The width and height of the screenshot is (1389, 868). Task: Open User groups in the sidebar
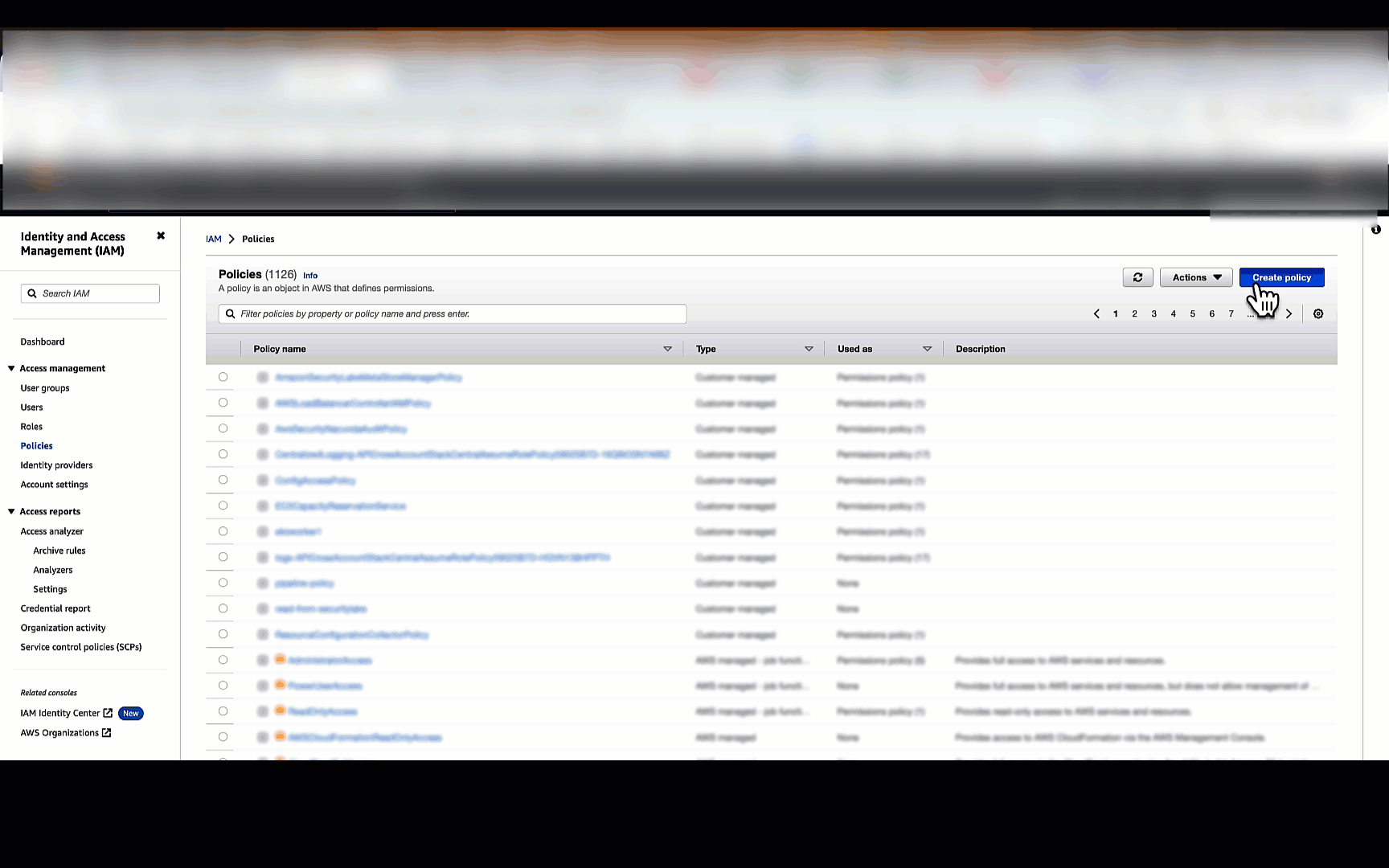click(45, 388)
